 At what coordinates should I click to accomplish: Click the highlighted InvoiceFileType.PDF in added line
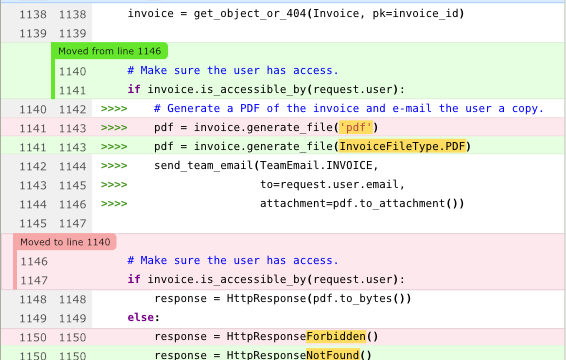(402, 146)
